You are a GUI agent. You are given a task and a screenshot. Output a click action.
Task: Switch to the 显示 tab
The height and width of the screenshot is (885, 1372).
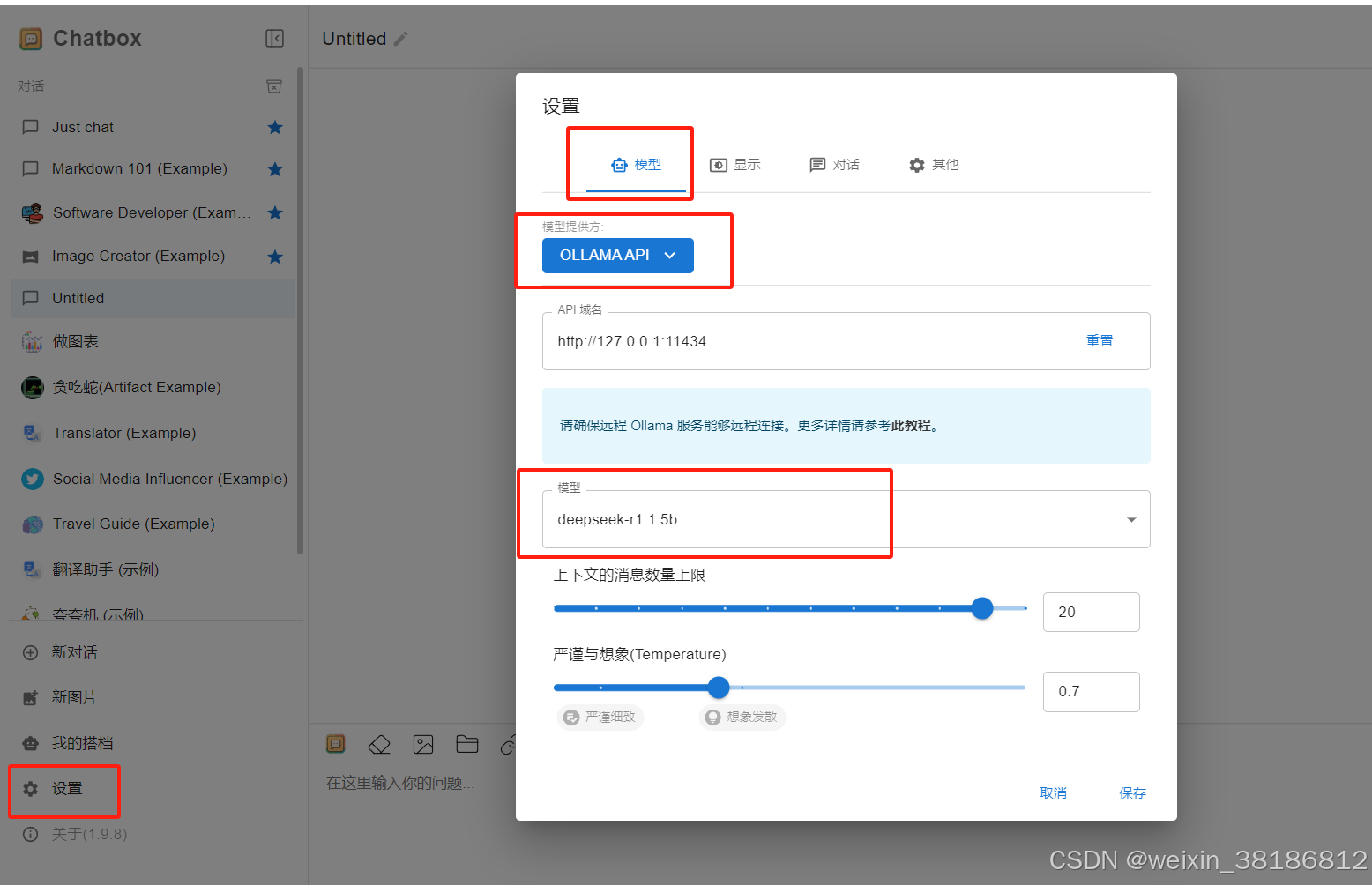pos(735,165)
